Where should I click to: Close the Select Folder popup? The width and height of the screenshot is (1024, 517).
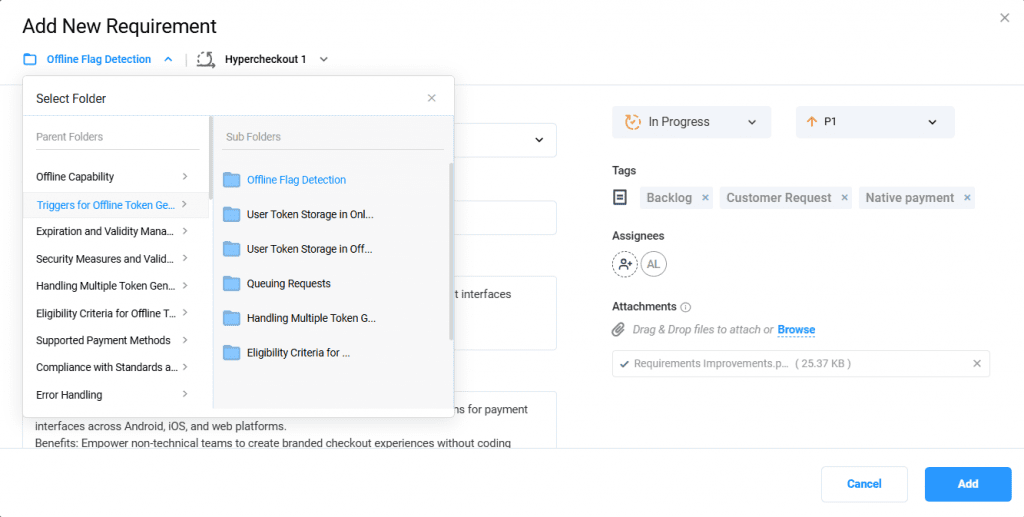click(x=432, y=98)
